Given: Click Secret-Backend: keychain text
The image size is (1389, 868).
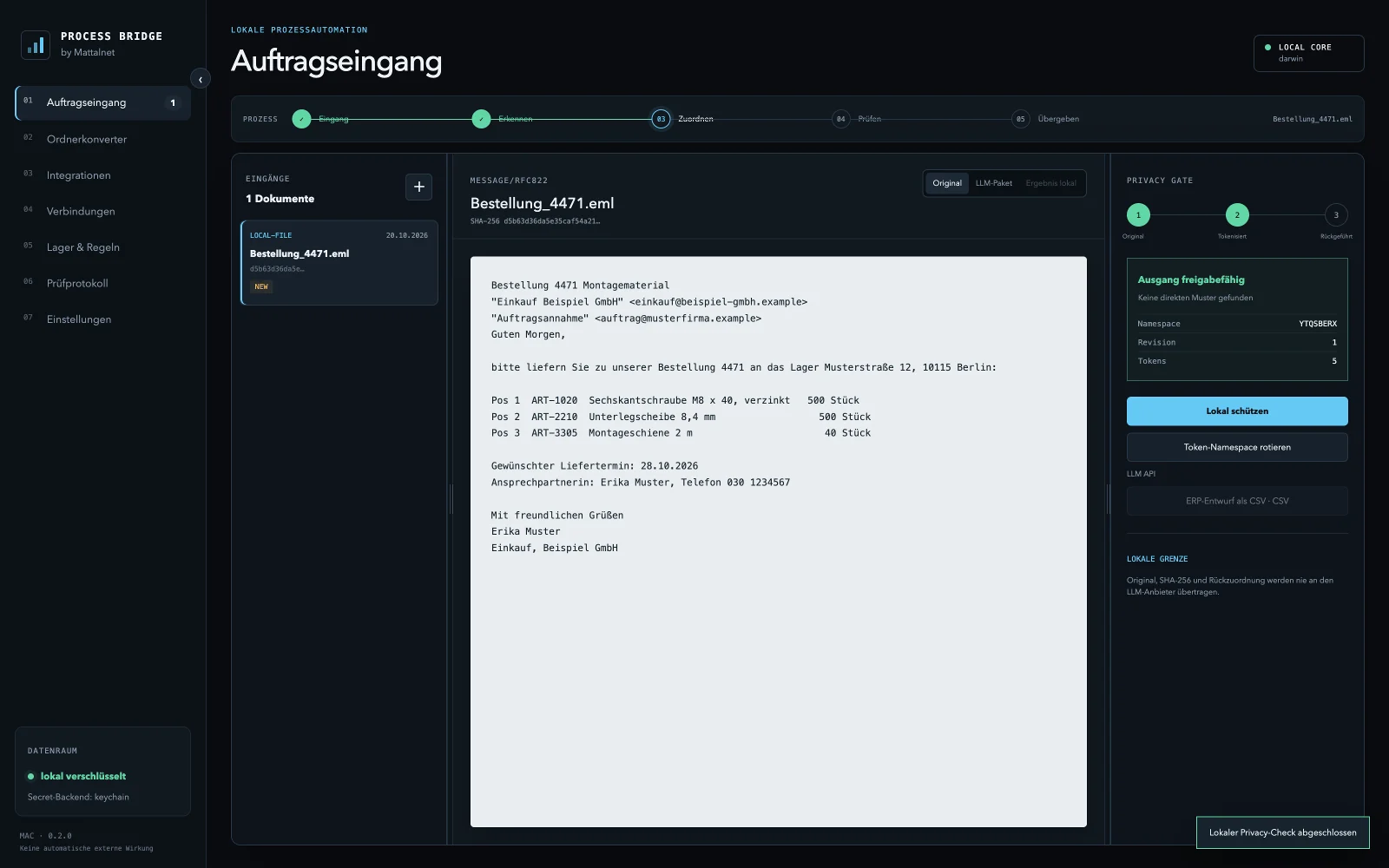Looking at the screenshot, I should (x=78, y=797).
